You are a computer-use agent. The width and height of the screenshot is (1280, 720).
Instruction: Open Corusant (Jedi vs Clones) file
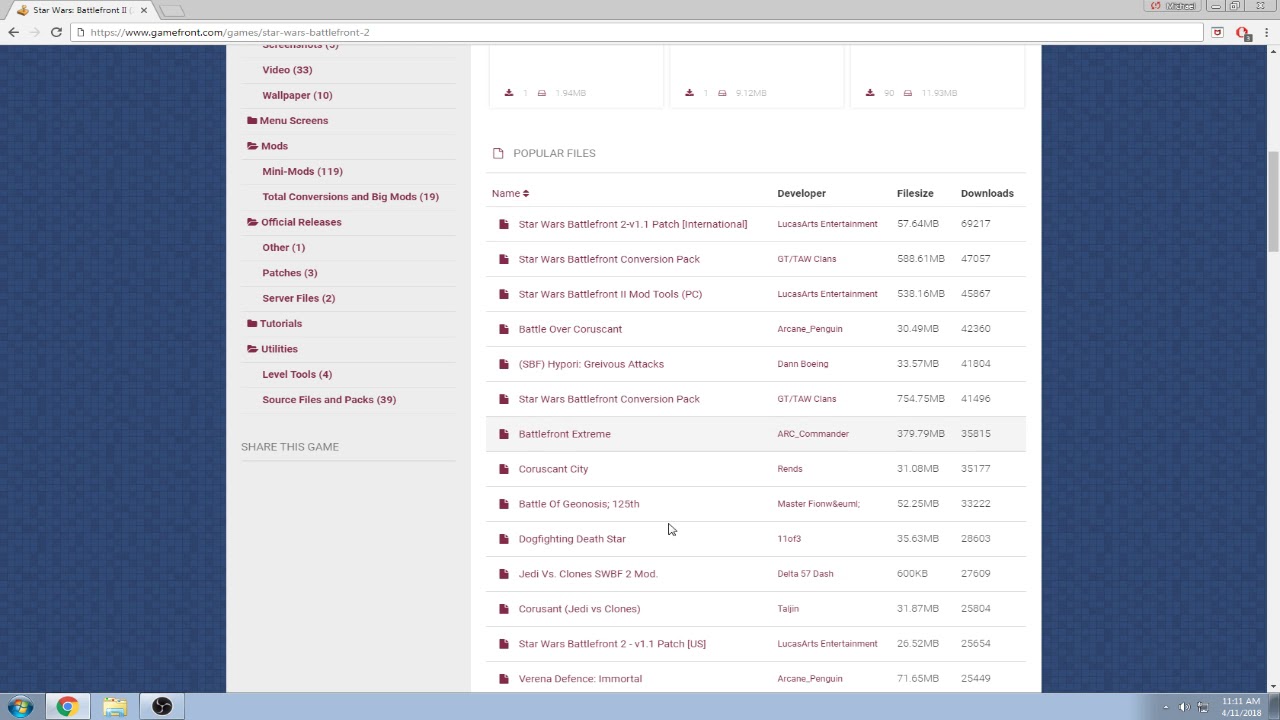[x=579, y=609]
